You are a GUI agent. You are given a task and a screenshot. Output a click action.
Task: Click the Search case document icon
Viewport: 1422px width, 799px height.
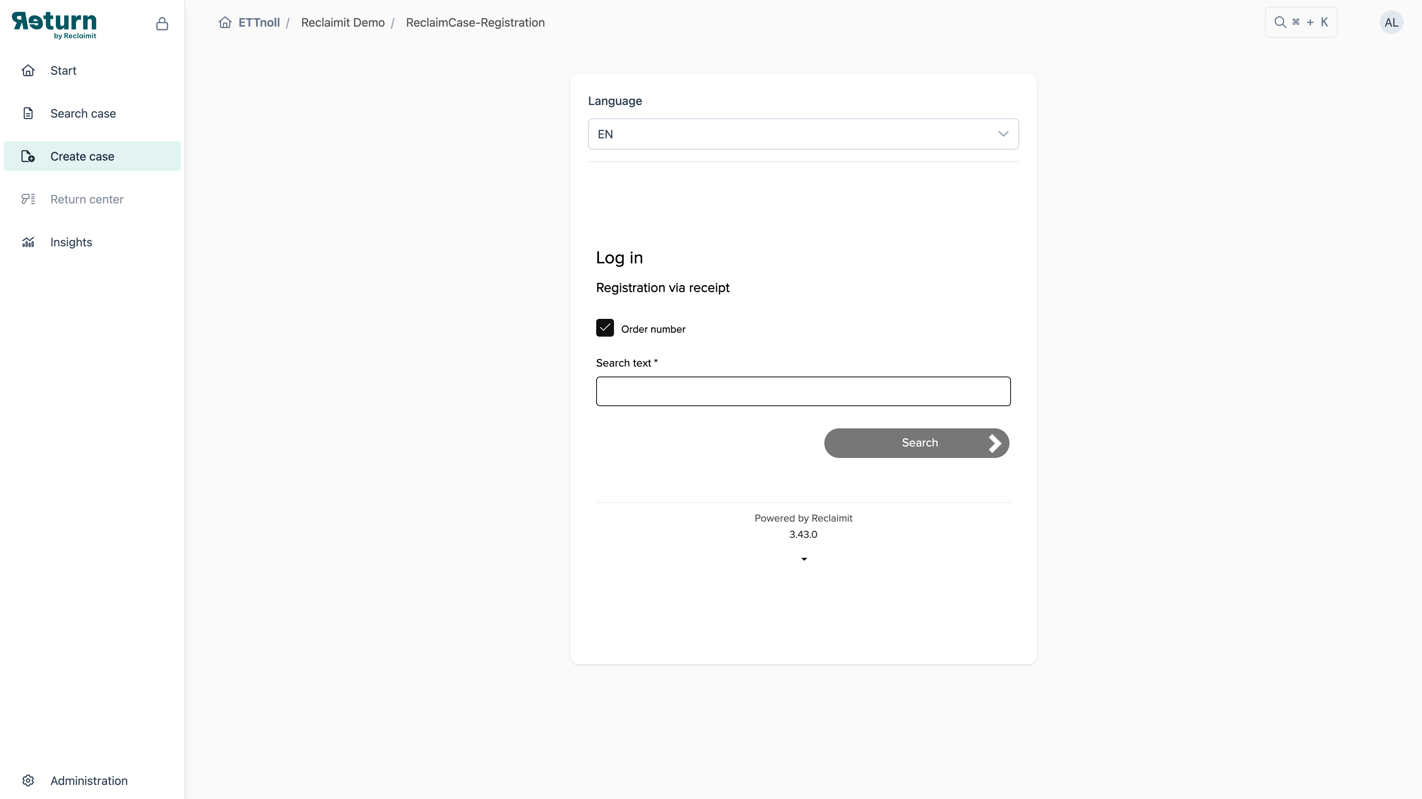click(28, 114)
